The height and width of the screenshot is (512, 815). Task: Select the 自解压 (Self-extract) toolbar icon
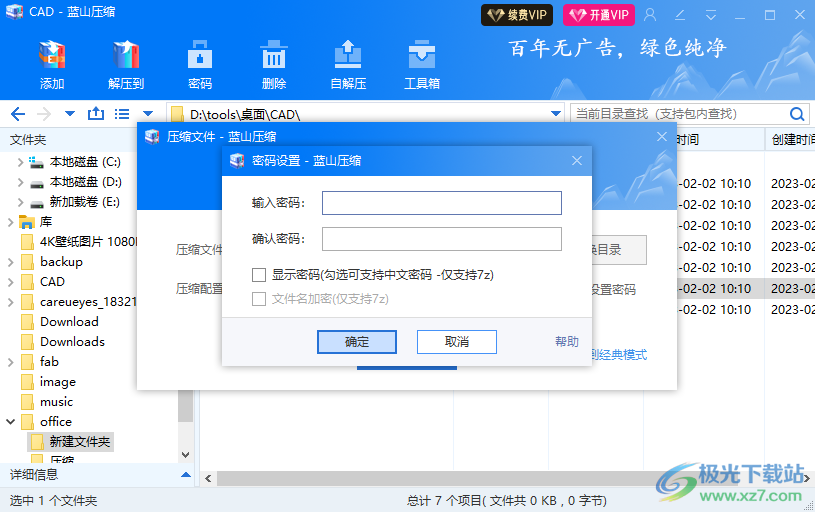(348, 55)
